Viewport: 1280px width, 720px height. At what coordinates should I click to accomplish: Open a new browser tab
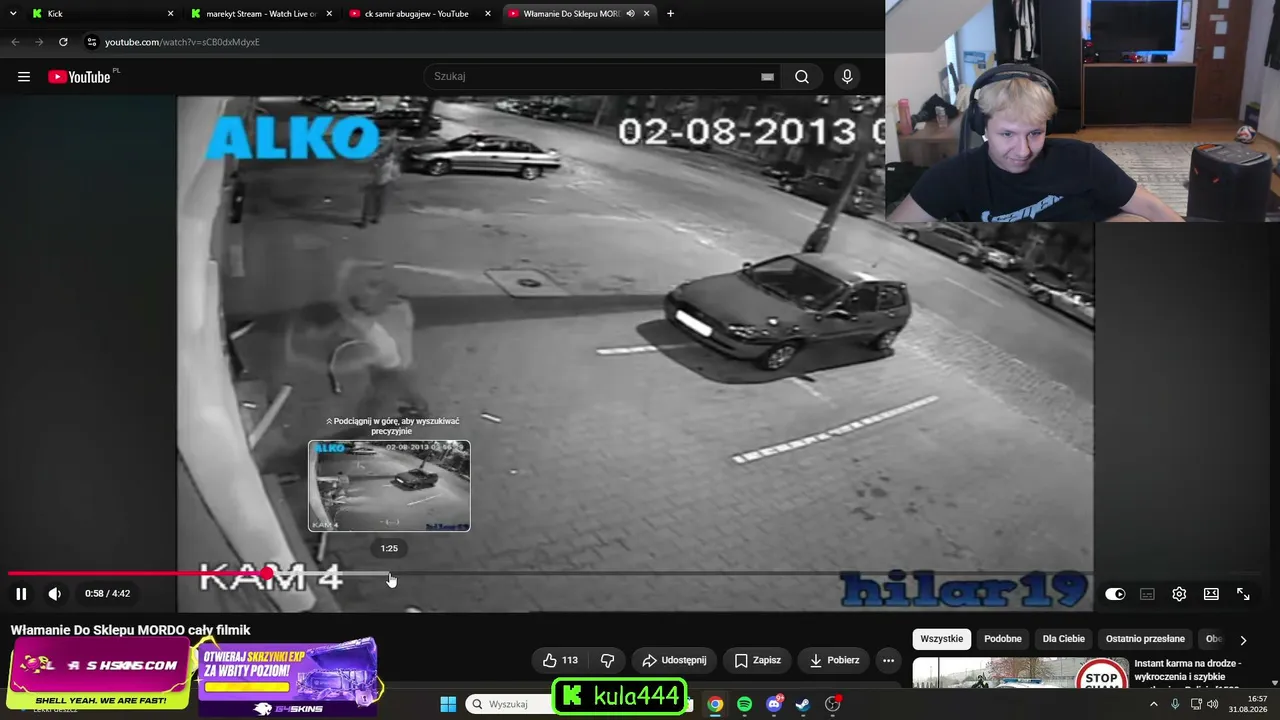point(670,14)
